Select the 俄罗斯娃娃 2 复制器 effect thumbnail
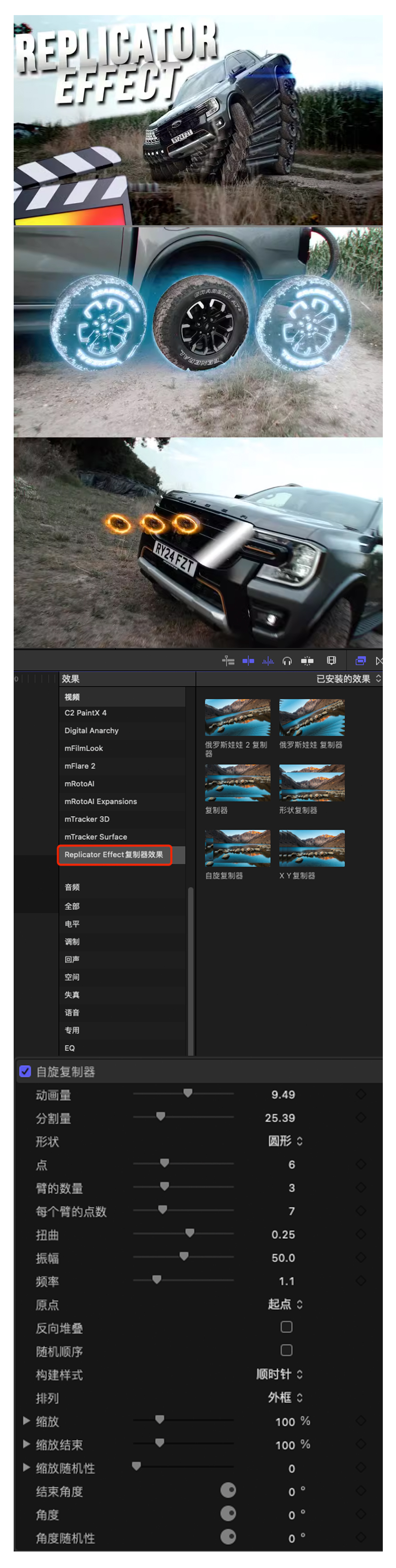Viewport: 396px width, 1568px height. [x=237, y=718]
